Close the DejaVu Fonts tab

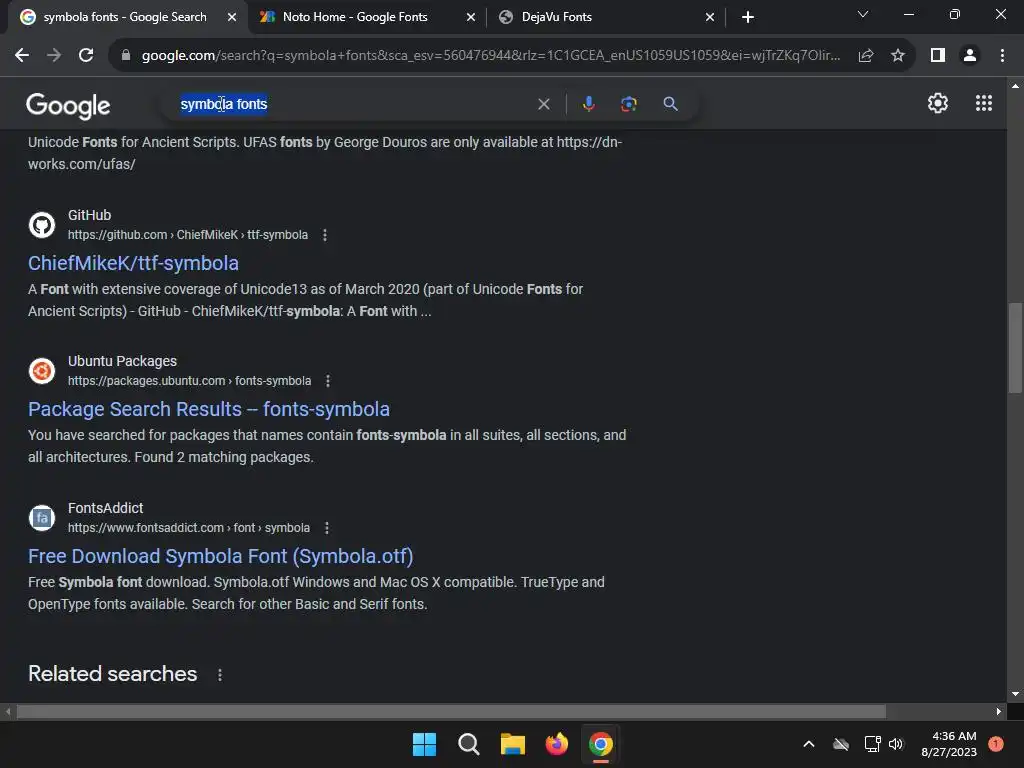(710, 17)
